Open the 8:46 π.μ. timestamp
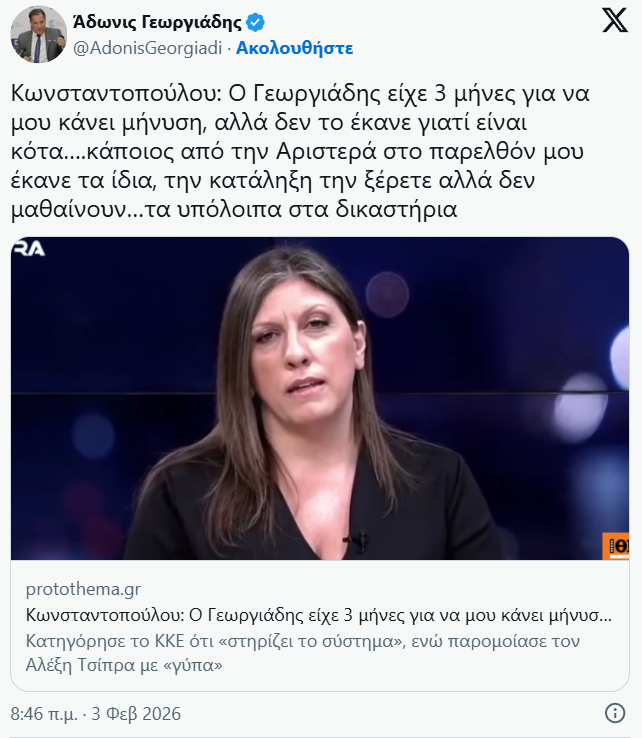The height and width of the screenshot is (738, 642). coord(44,714)
